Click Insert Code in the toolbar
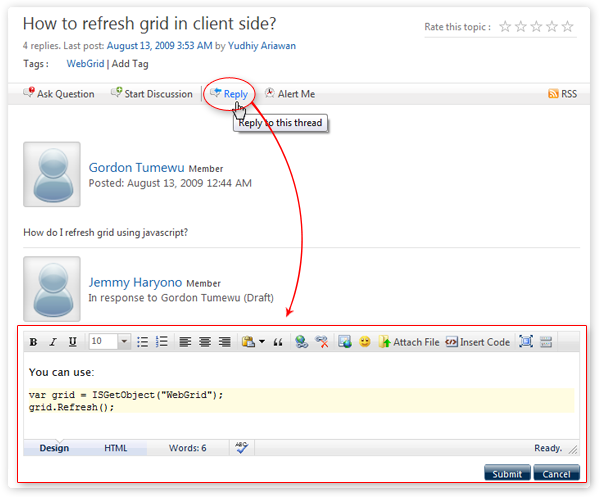600x497 pixels. (478, 342)
